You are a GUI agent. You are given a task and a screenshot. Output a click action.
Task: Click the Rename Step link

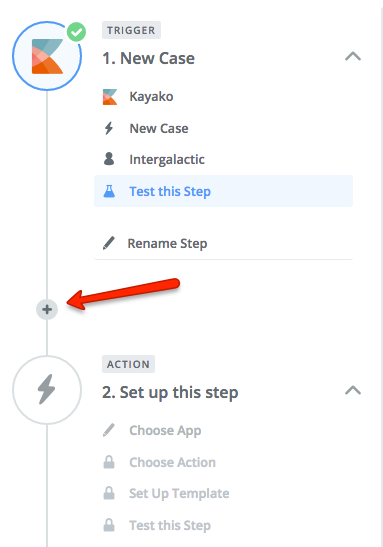point(167,243)
